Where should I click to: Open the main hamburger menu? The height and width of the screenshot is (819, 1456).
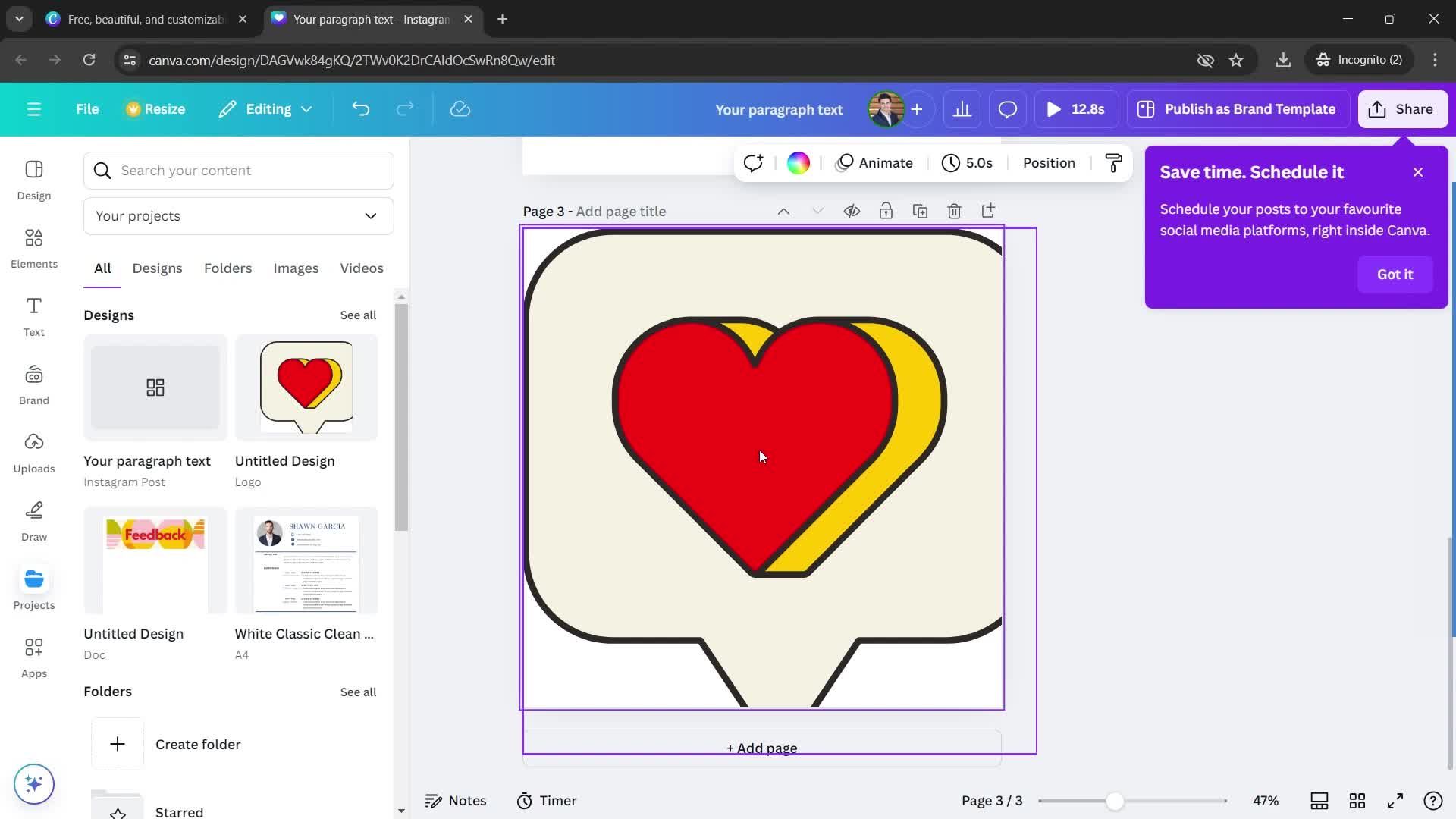click(x=33, y=109)
